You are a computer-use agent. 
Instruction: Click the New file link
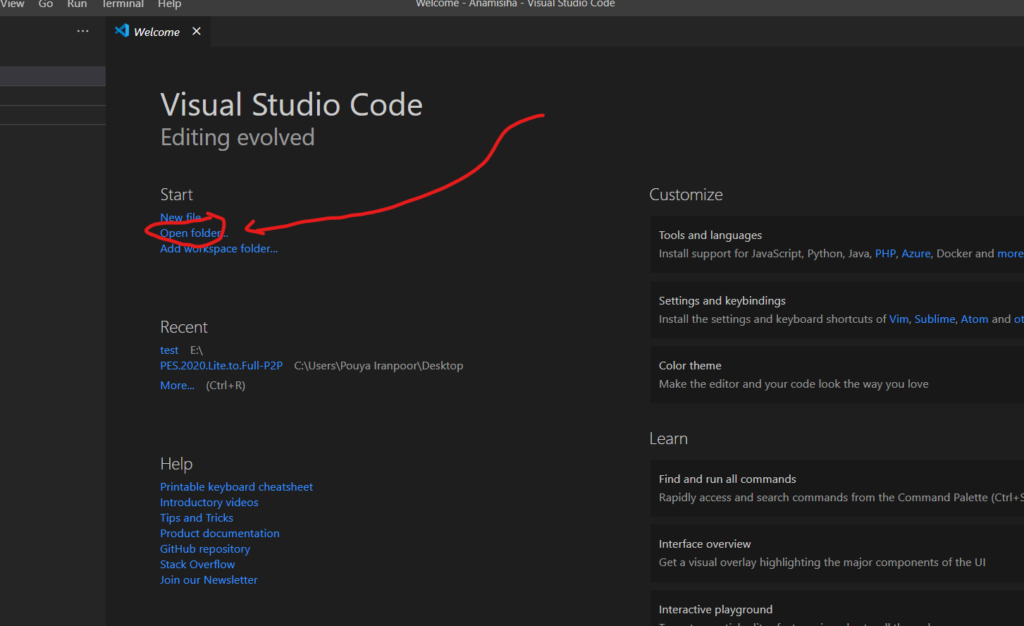pyautogui.click(x=180, y=217)
